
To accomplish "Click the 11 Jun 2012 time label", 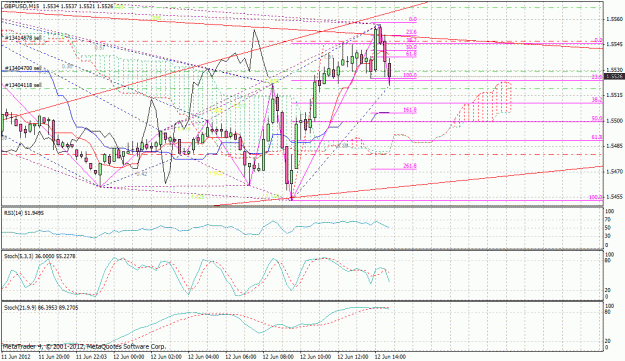I will (16, 357).
